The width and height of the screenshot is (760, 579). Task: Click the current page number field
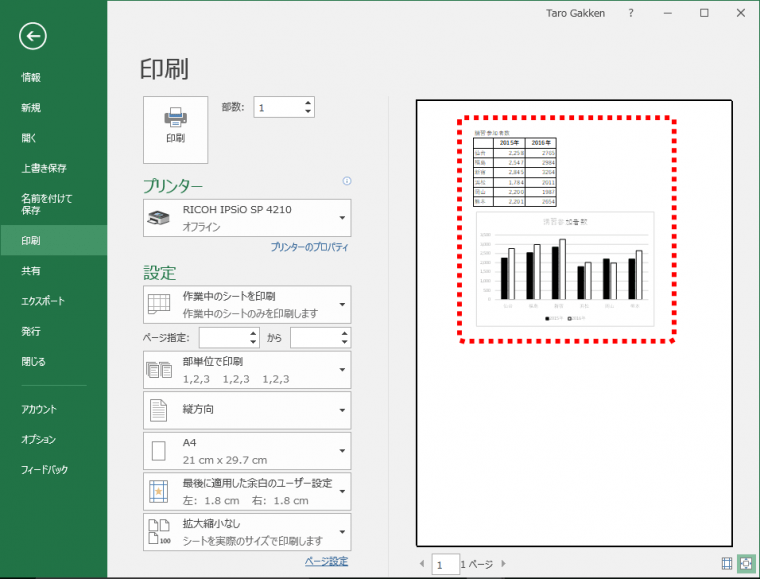[445, 564]
